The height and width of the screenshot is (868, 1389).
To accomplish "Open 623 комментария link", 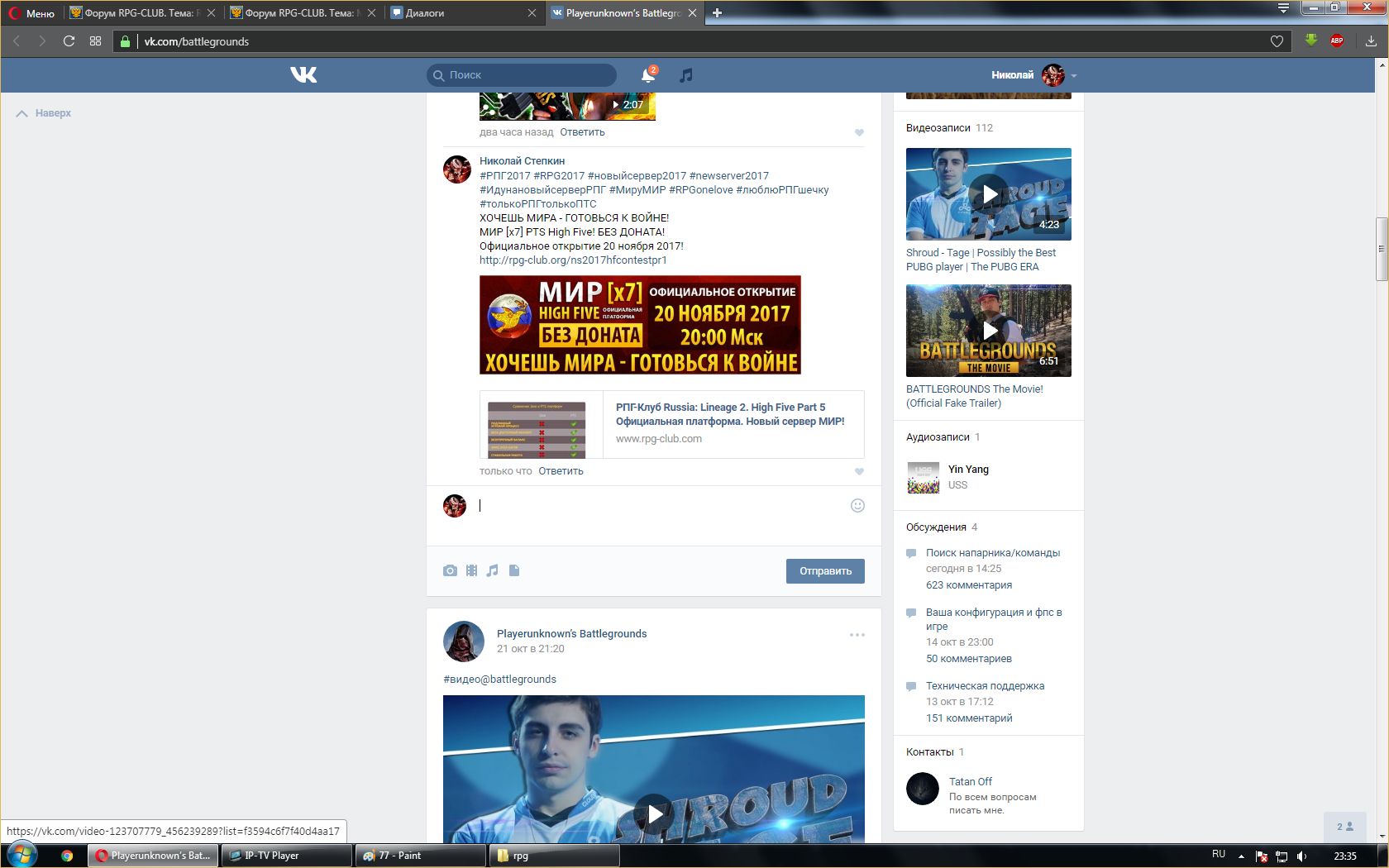I will (x=969, y=585).
